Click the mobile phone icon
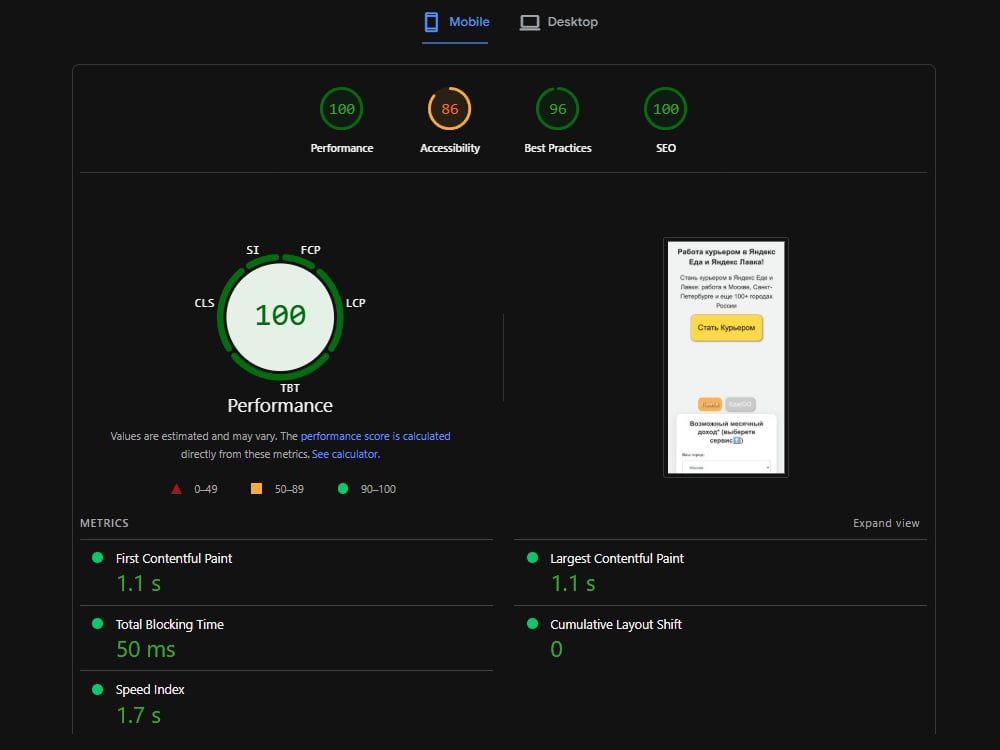Viewport: 1000px width, 750px height. pyautogui.click(x=431, y=22)
